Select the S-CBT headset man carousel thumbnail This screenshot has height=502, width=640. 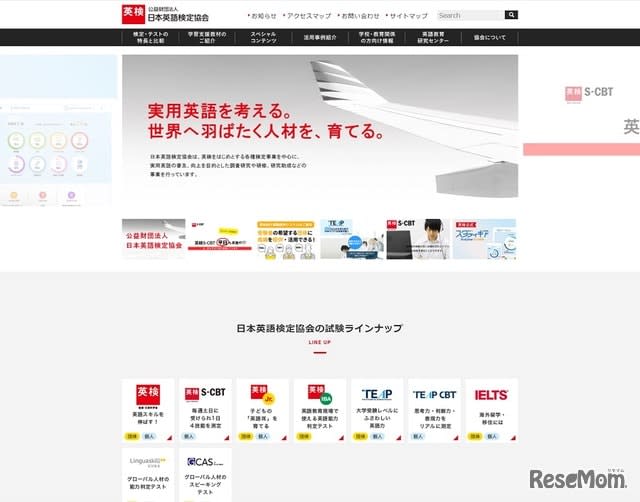point(418,239)
